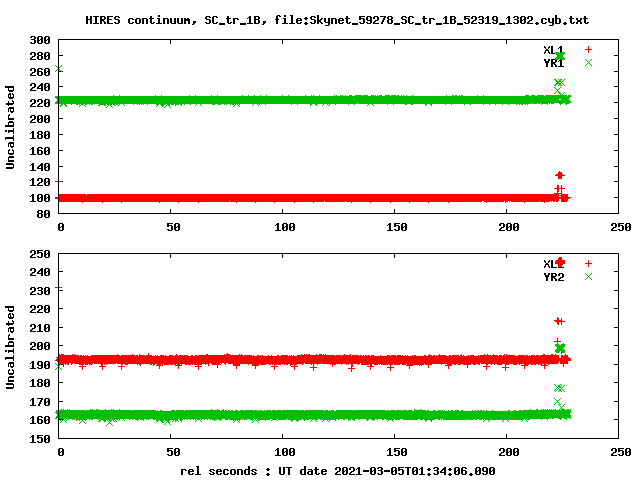Select the XL1 legend label
The height and width of the screenshot is (480, 640).
coord(553,50)
